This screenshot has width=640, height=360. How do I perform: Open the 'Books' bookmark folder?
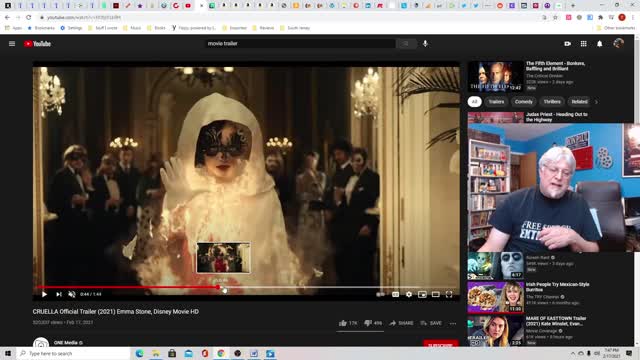(156, 28)
